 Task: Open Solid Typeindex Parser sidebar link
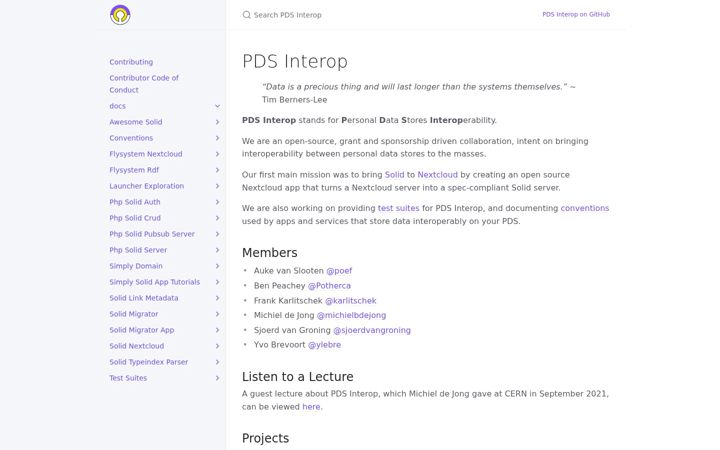148,362
